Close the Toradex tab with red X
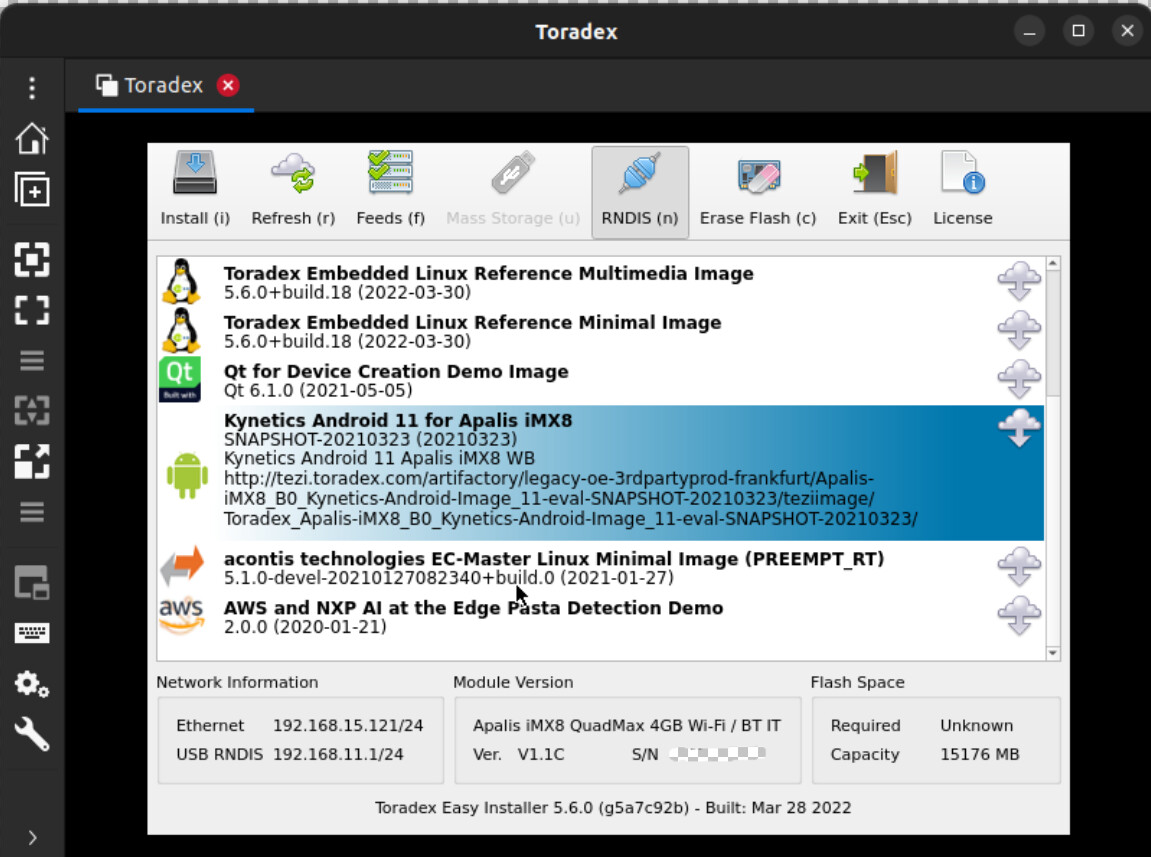The width and height of the screenshot is (1151, 857). click(x=228, y=85)
